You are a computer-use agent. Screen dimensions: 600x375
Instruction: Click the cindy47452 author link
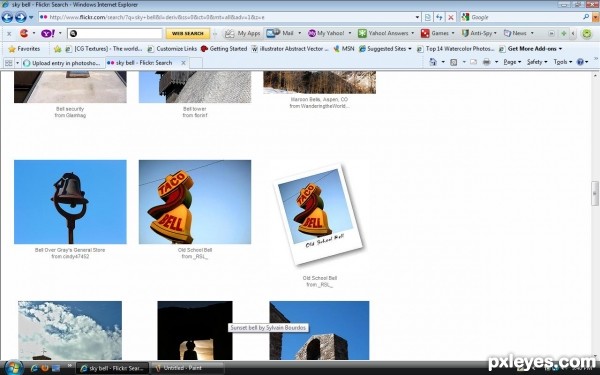click(x=75, y=256)
